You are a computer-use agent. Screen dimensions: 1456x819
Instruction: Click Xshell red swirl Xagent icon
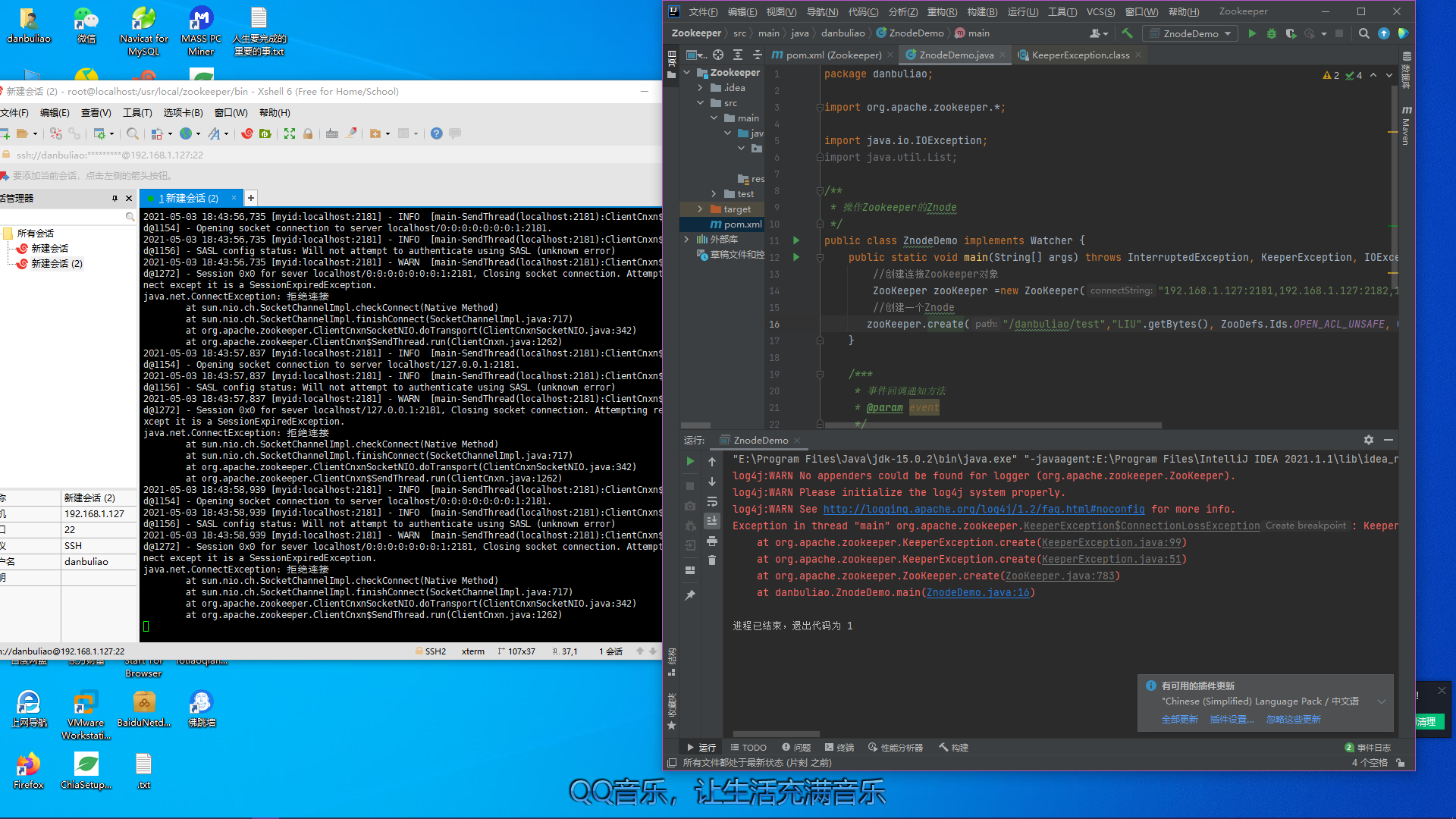tap(247, 133)
